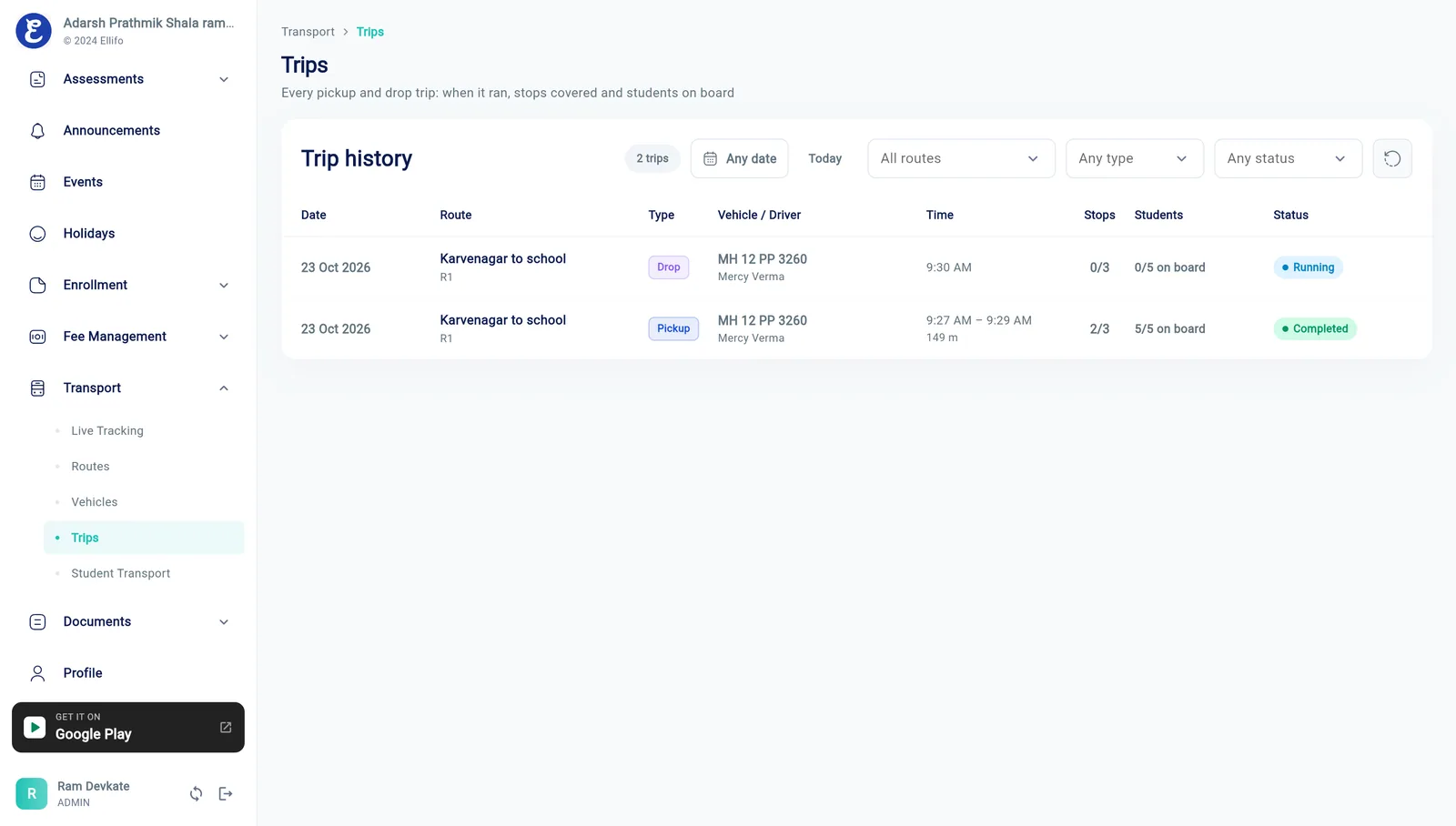Click the Holidays smiley icon
This screenshot has height=826, width=1456.
click(37, 234)
